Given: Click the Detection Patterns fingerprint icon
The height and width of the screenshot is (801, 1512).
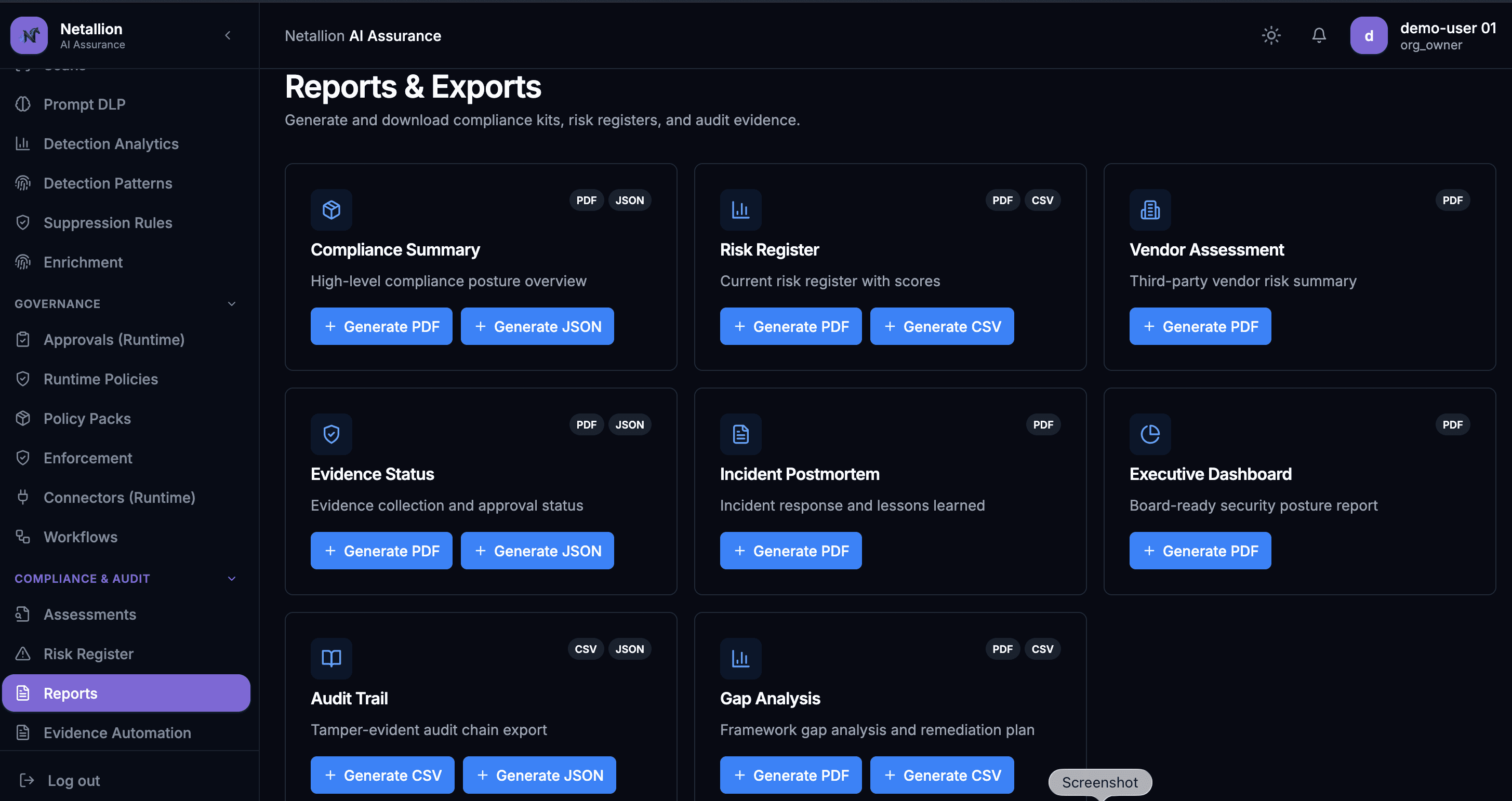Looking at the screenshot, I should tap(23, 183).
